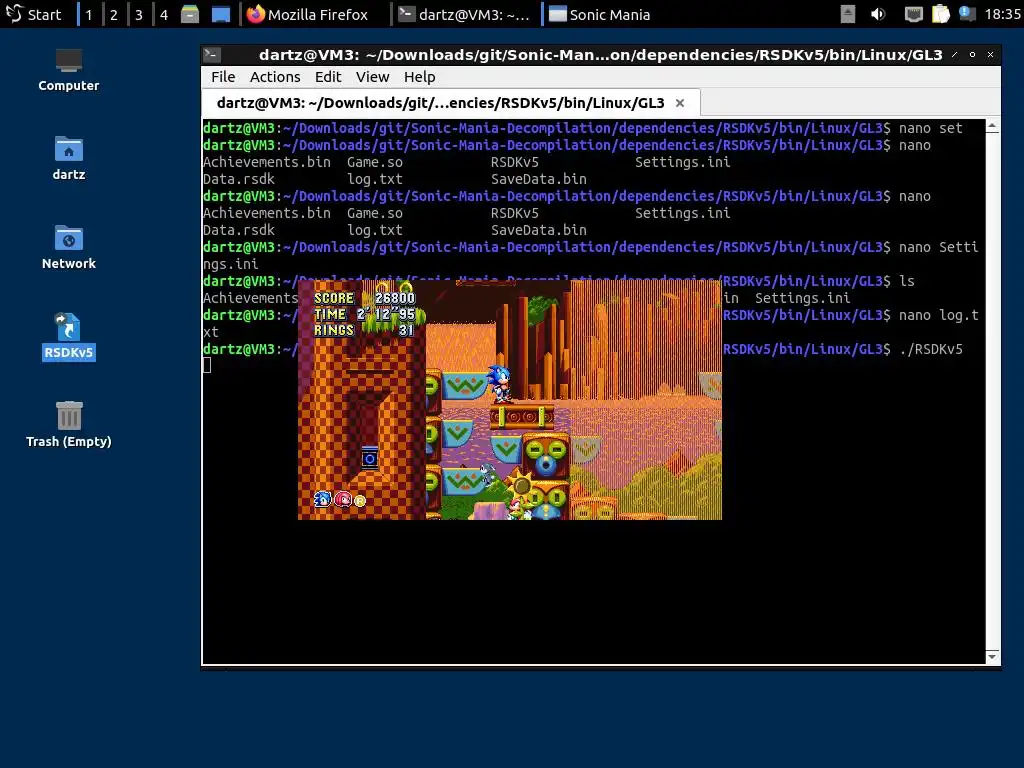Click the 'nano set' command text
Screen dimensions: 1024x768
pyautogui.click(x=931, y=128)
